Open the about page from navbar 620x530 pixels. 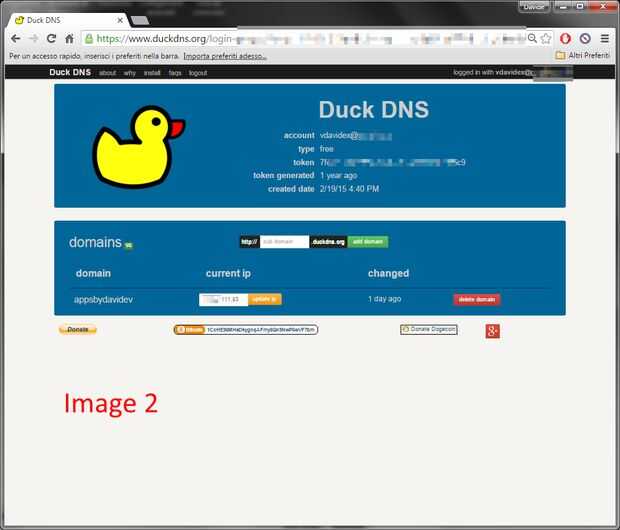[x=108, y=73]
